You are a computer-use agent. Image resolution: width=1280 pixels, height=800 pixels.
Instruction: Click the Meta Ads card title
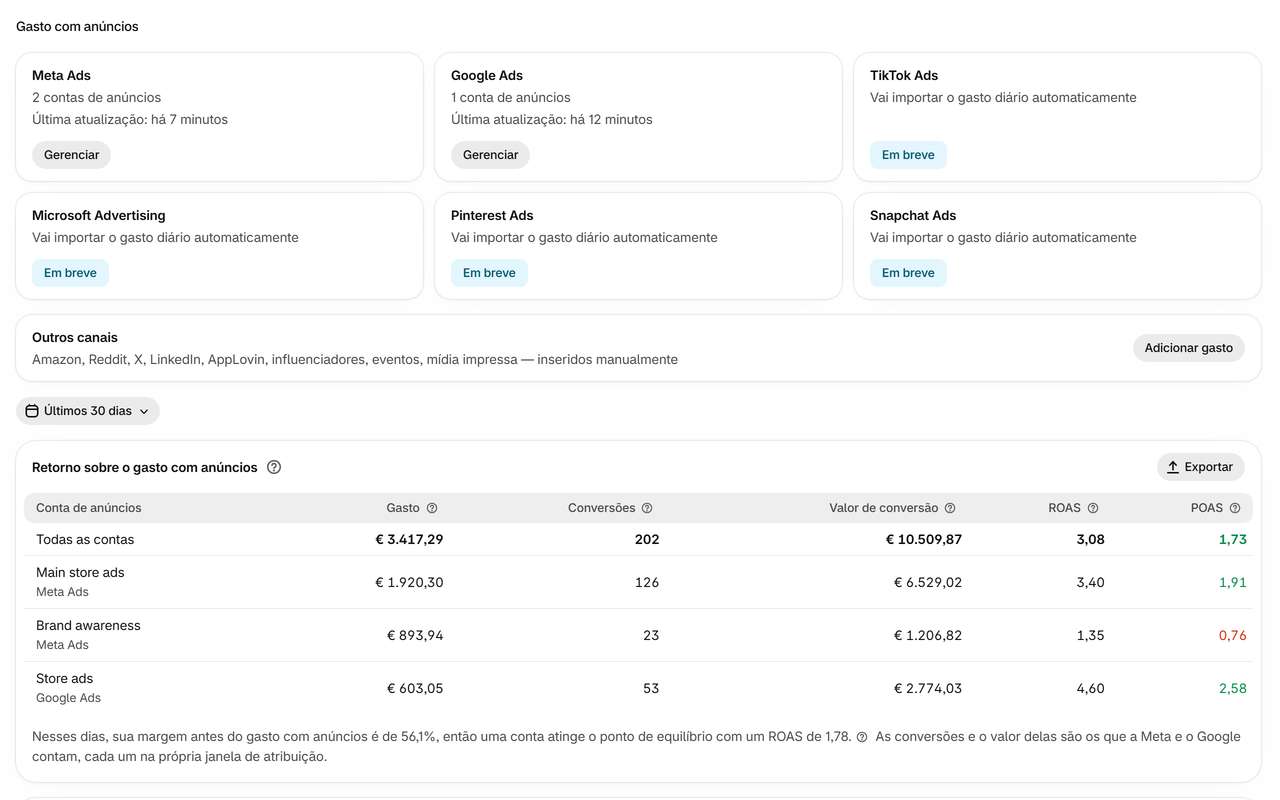[x=61, y=75]
